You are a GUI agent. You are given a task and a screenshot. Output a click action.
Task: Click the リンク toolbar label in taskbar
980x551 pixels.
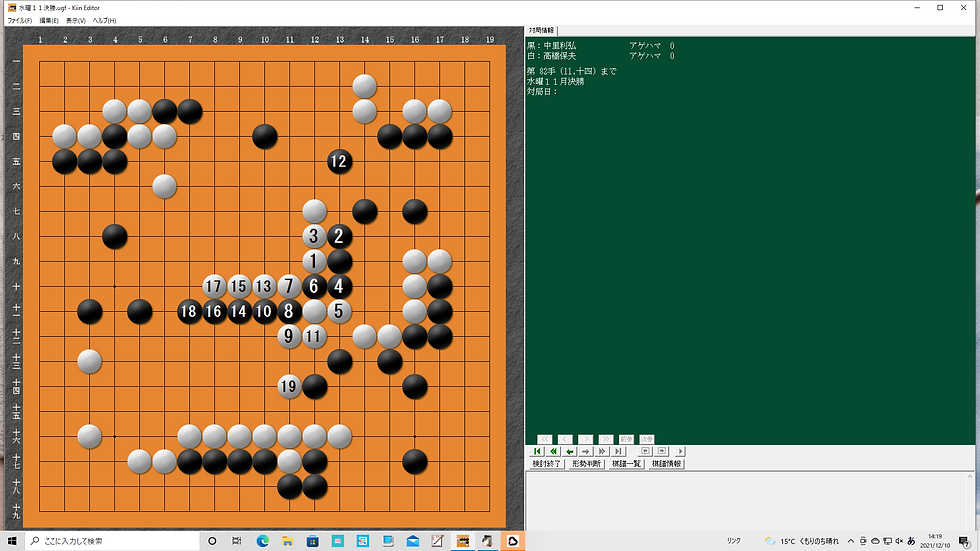click(734, 541)
